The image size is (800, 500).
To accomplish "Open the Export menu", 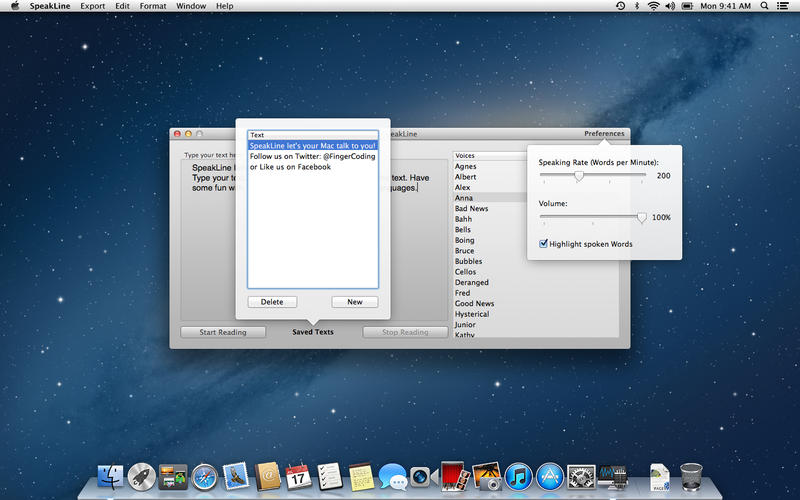I will tap(93, 6).
